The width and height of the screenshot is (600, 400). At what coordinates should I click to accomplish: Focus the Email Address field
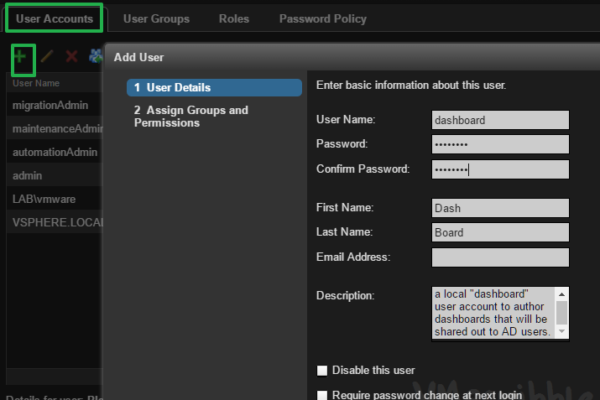coord(500,258)
